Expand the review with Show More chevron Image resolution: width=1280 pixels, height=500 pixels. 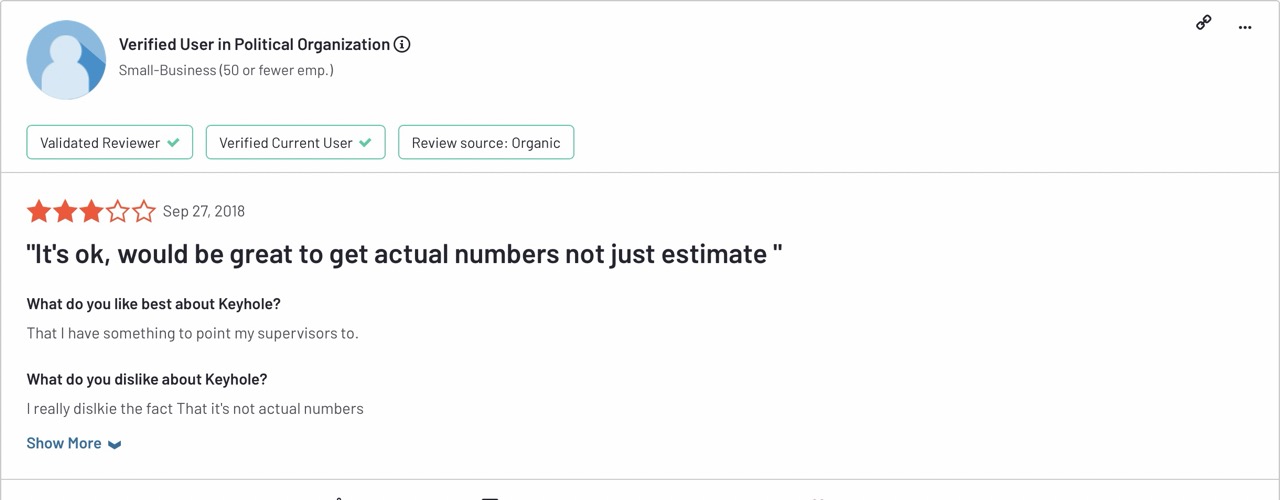[115, 444]
